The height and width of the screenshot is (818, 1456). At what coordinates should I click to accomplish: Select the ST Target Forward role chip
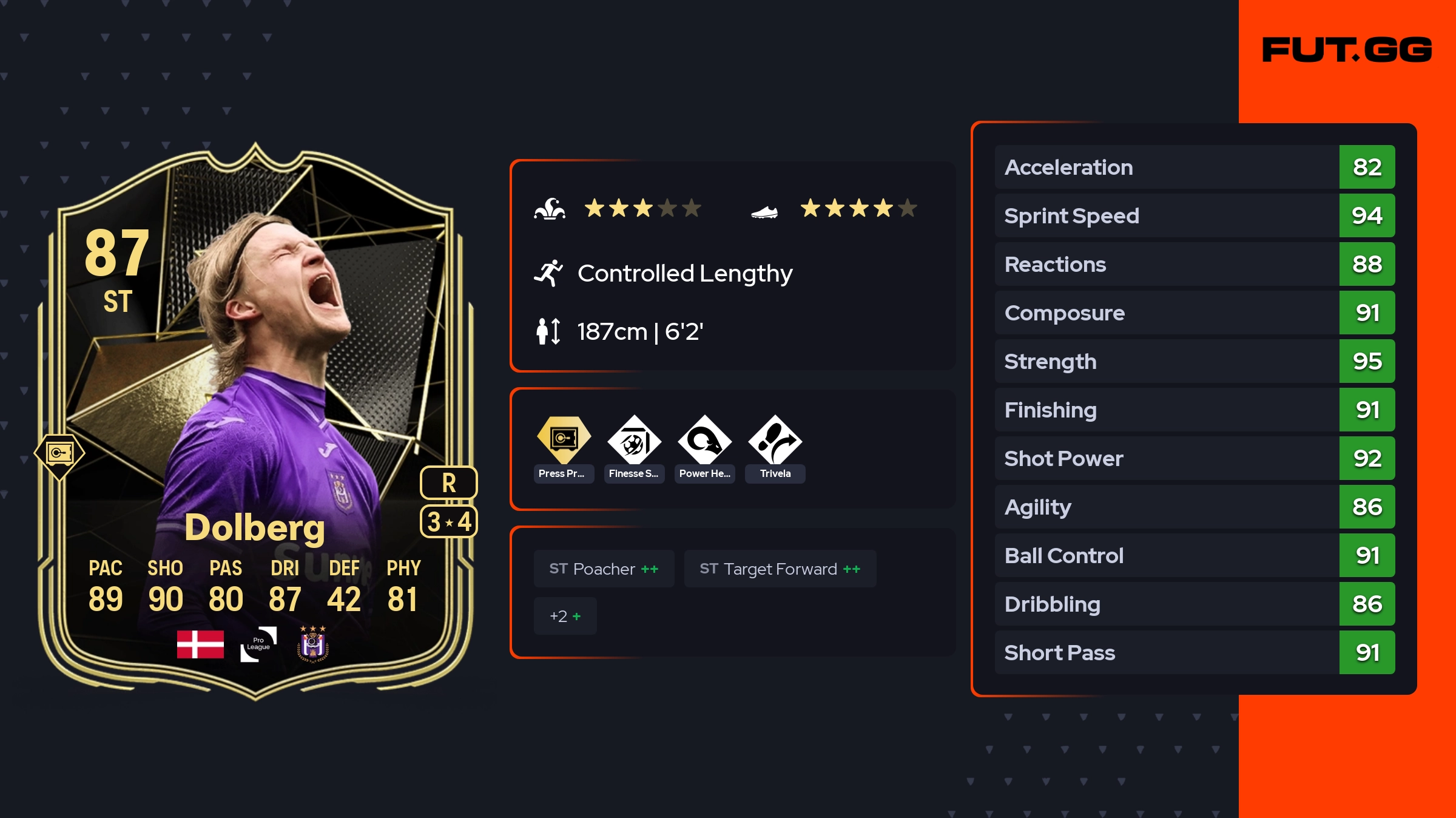click(780, 569)
